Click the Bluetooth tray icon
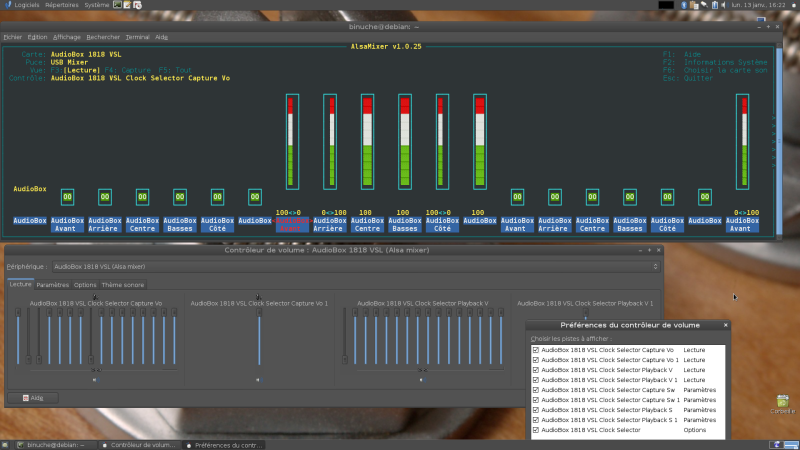The height and width of the screenshot is (450, 800). point(684,5)
